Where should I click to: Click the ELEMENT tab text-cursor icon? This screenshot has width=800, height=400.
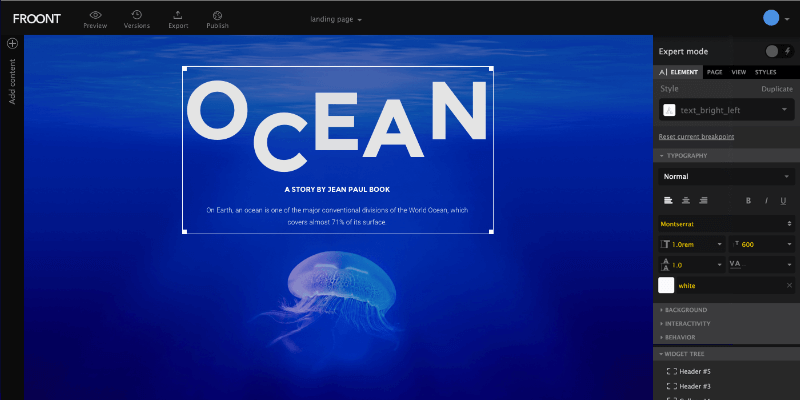(663, 72)
